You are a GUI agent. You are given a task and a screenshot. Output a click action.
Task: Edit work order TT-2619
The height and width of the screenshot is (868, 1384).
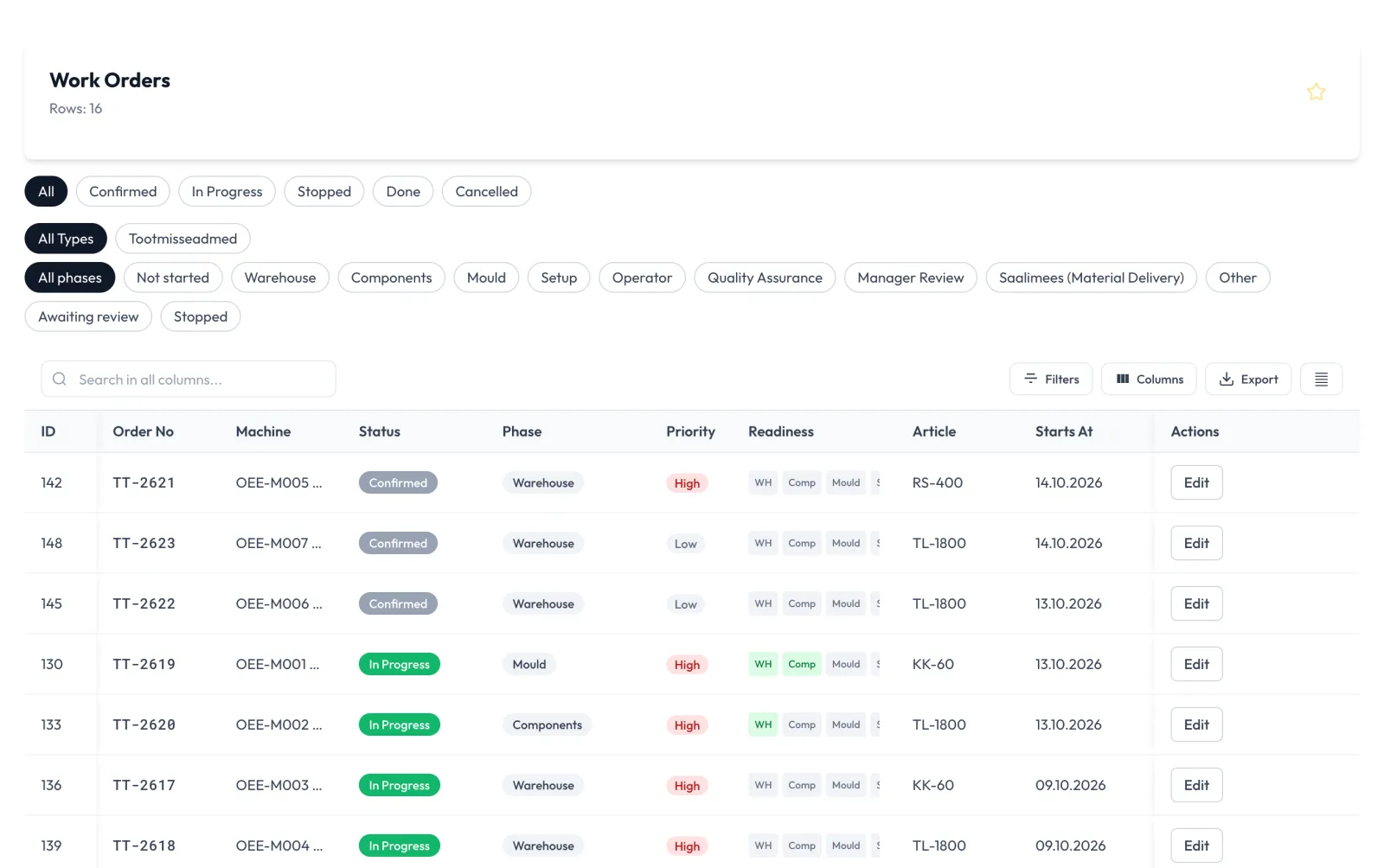coord(1196,664)
